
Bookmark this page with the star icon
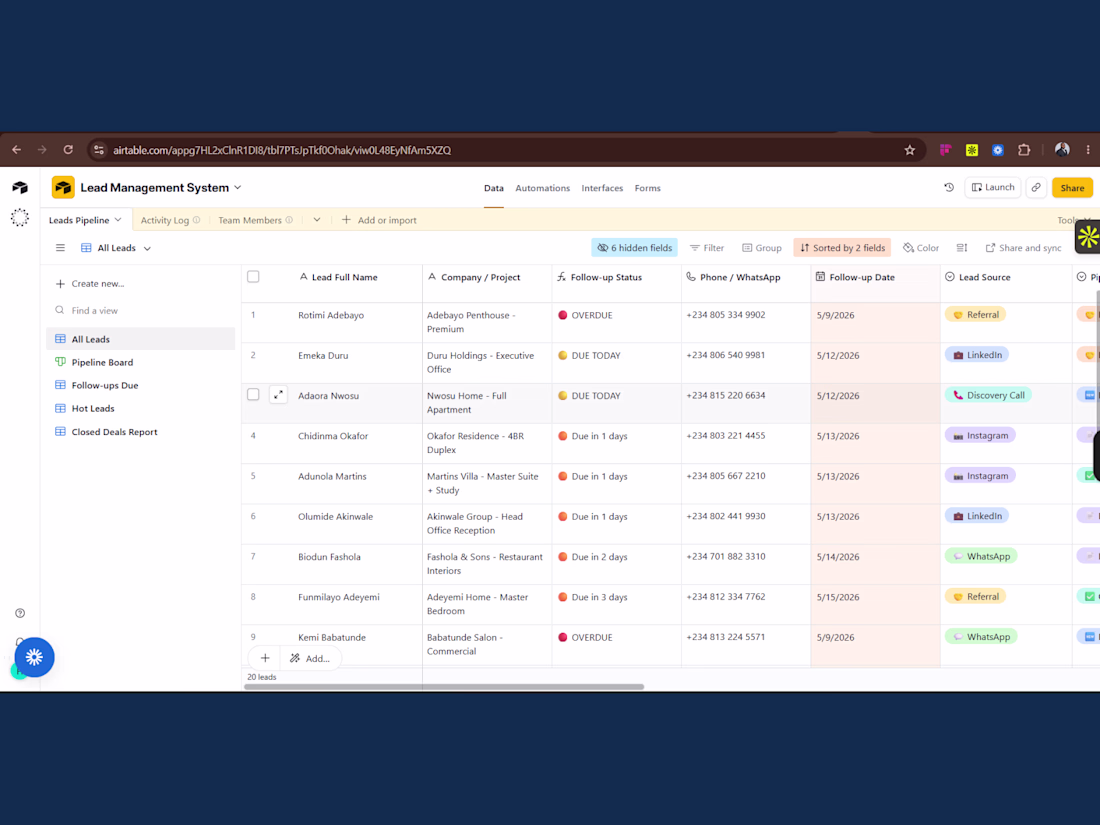click(910, 150)
